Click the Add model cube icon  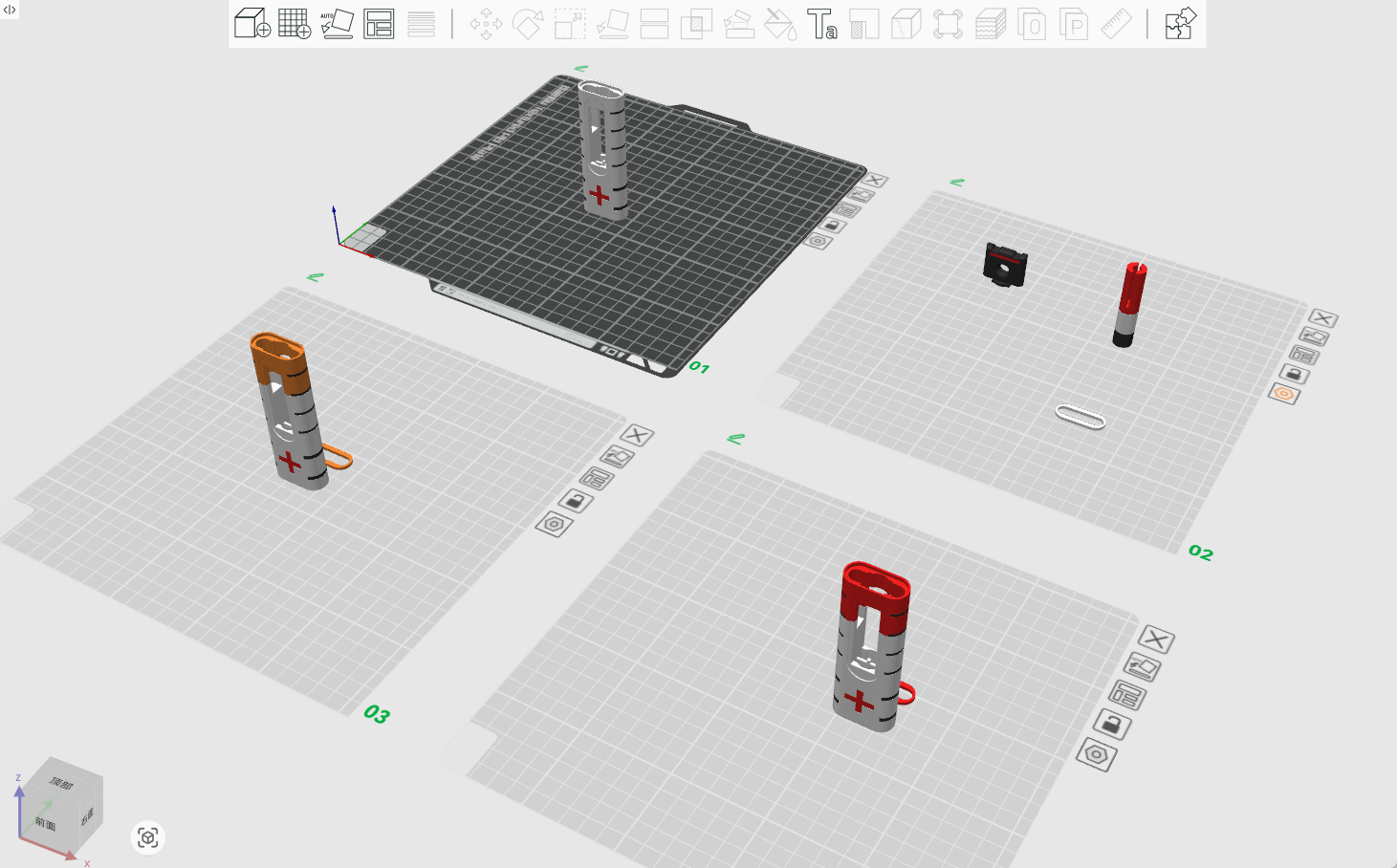point(252,23)
